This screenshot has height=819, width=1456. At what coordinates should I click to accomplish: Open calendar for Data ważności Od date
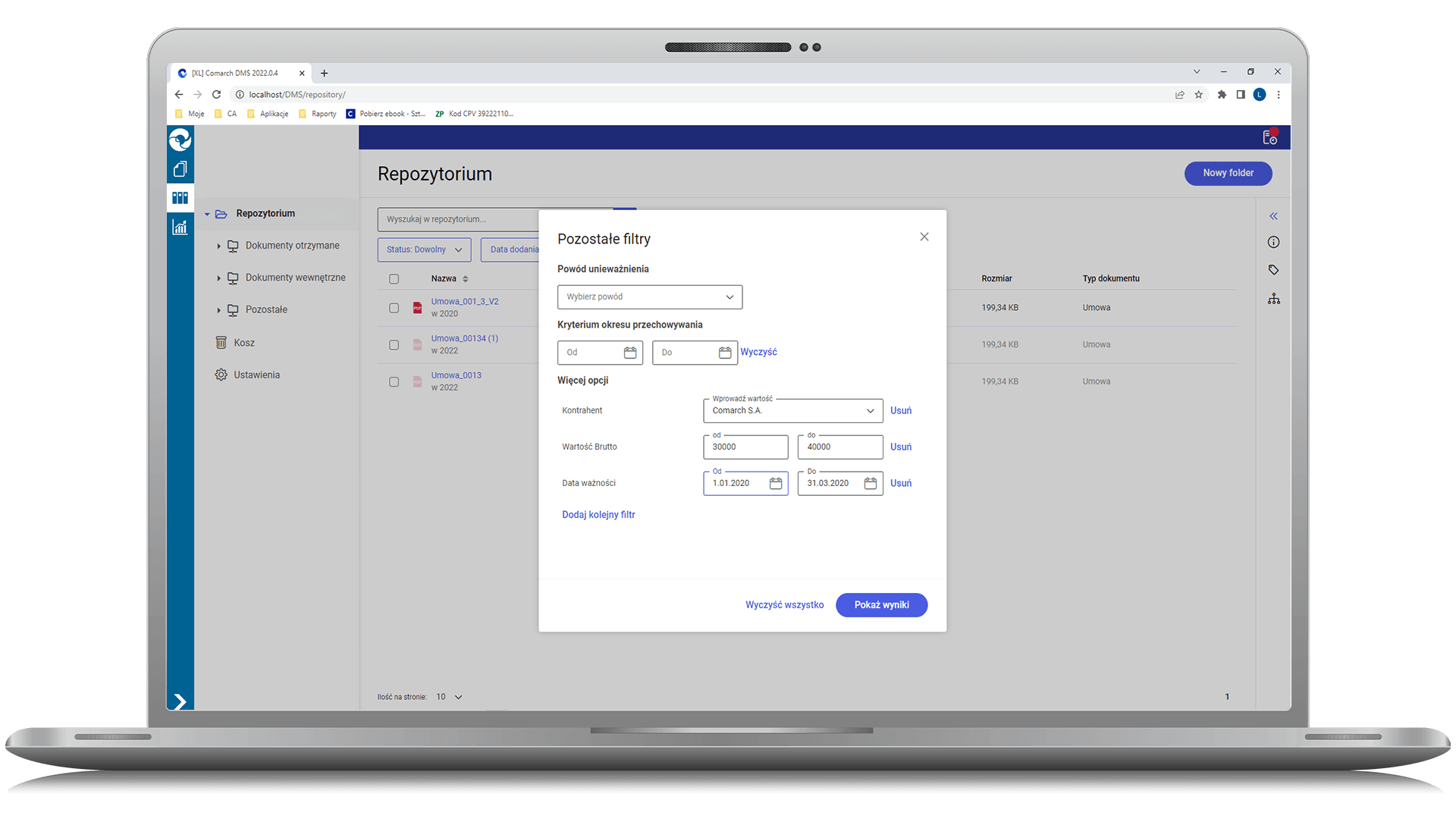[x=776, y=484]
